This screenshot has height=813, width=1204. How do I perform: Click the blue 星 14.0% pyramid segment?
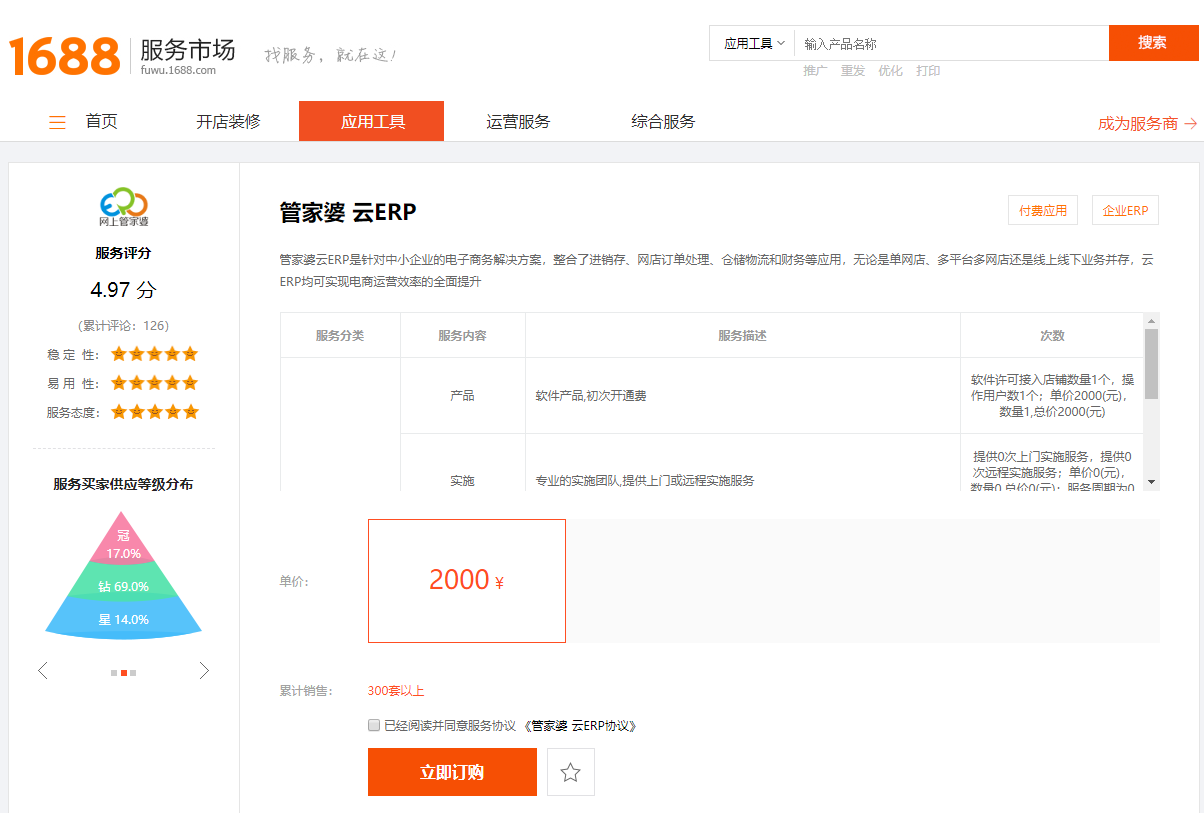coord(124,619)
